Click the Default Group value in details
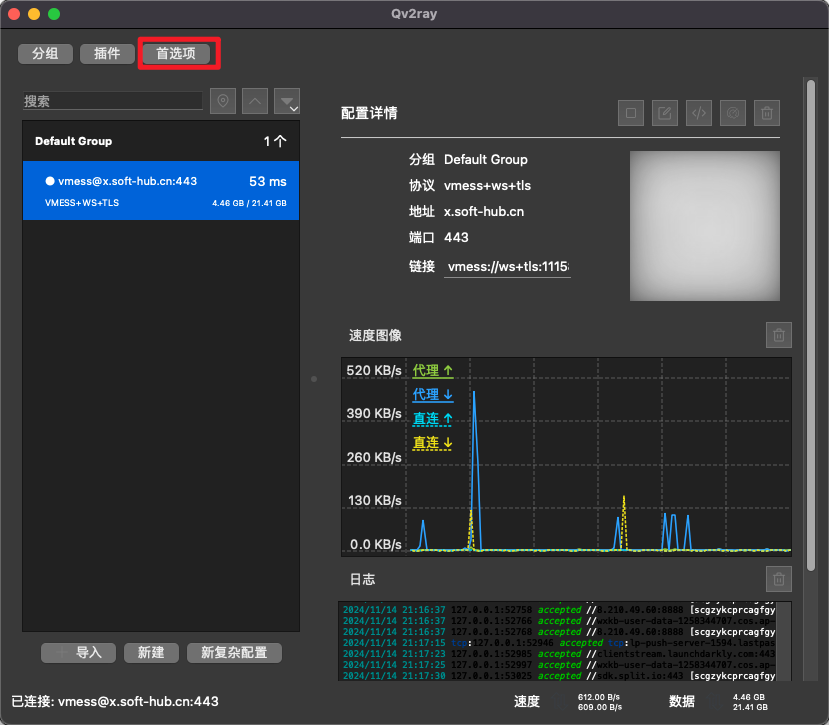 485,159
